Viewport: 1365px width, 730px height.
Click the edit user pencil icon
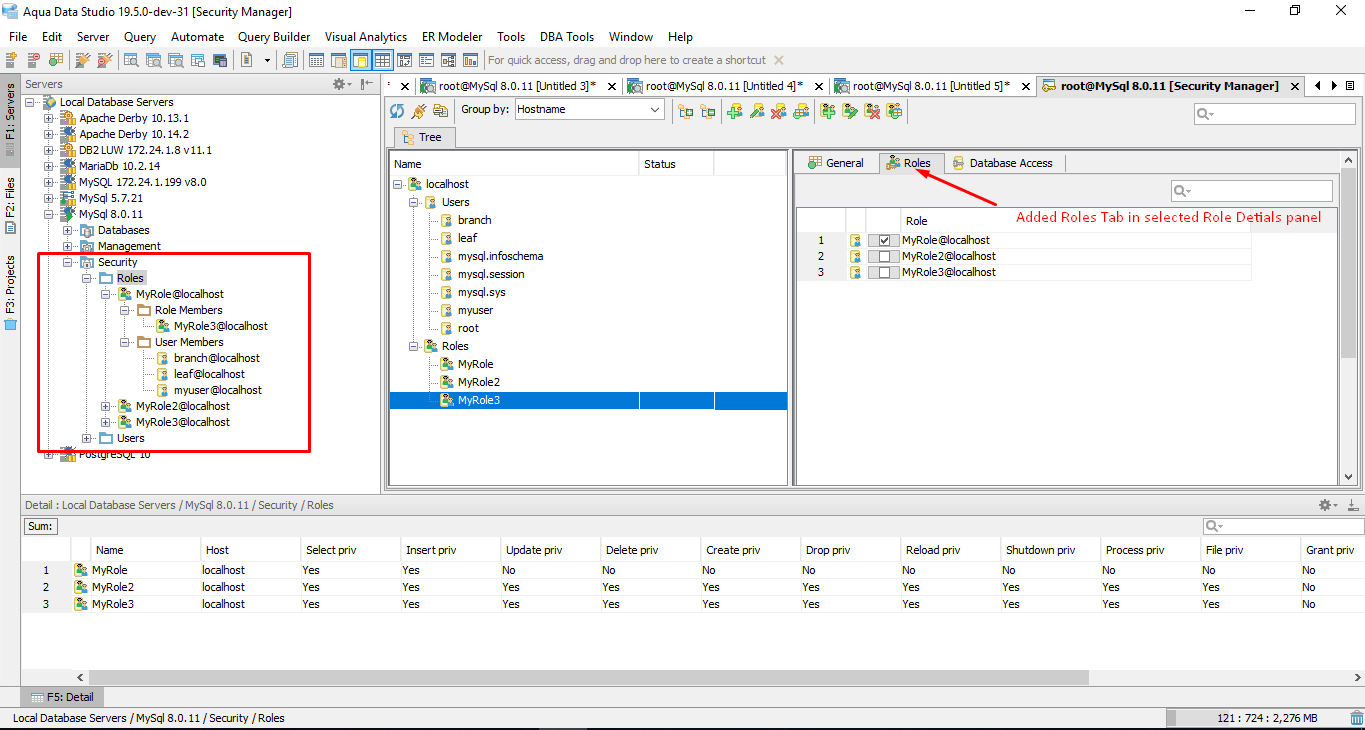tap(757, 111)
